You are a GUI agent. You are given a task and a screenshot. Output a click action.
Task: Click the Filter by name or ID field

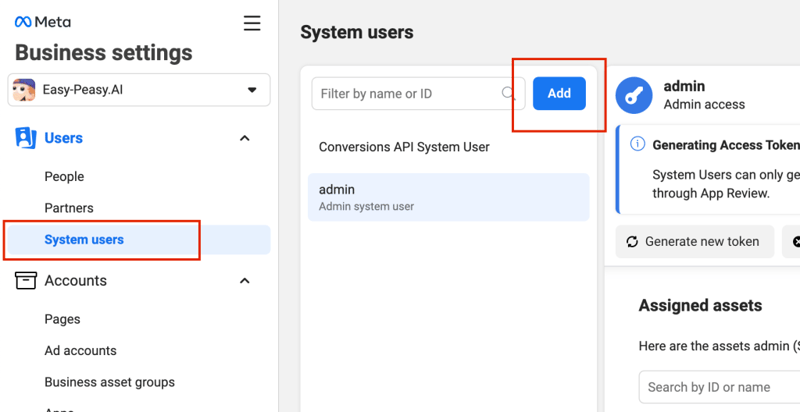pos(408,94)
